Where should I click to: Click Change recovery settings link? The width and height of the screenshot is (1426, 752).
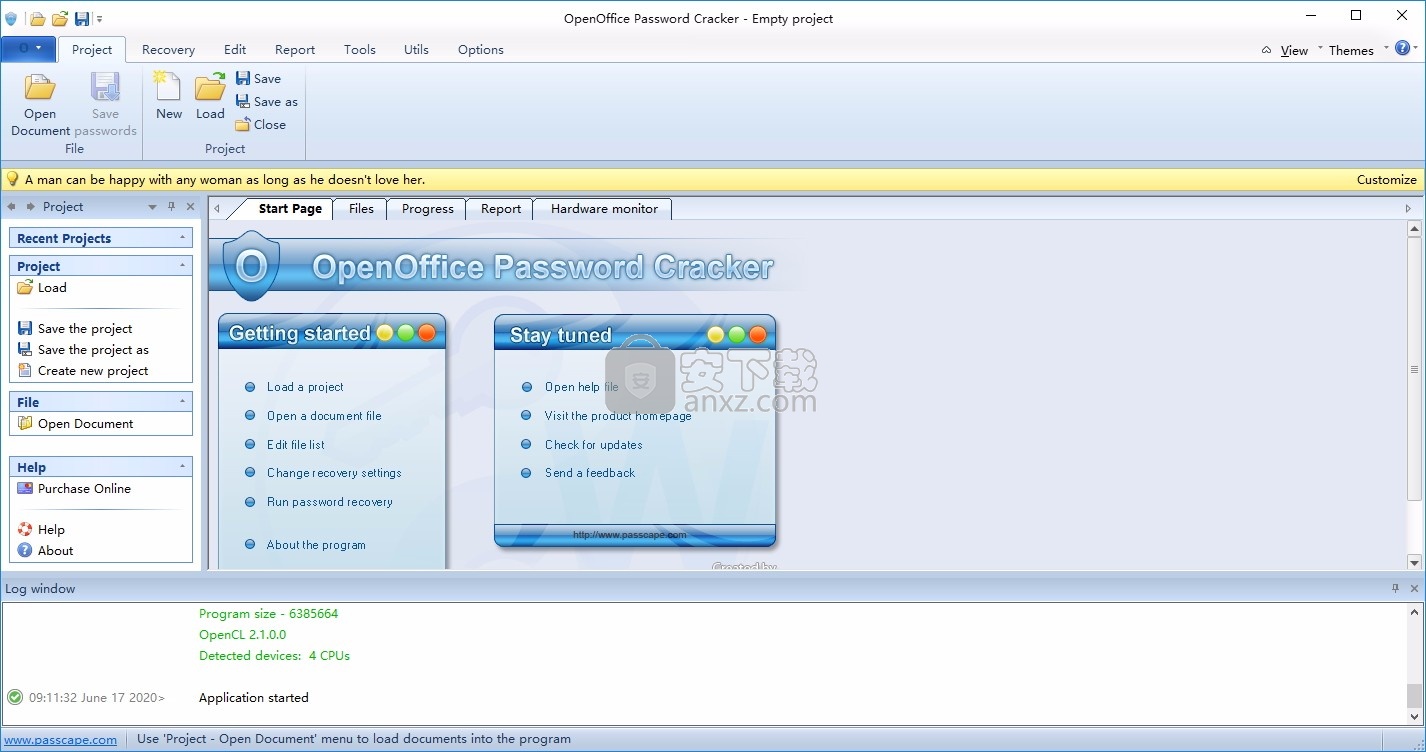(x=334, y=473)
